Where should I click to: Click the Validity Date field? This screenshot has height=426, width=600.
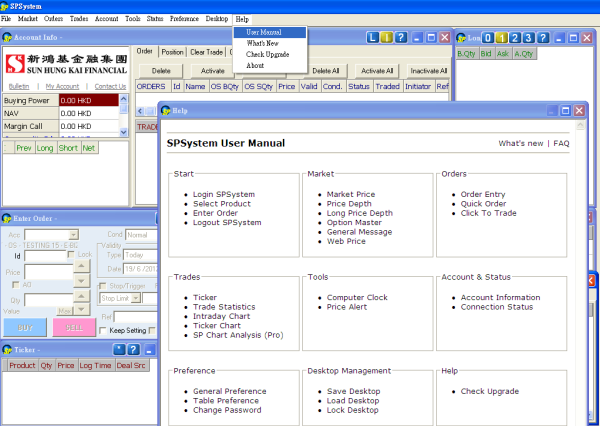(140, 269)
